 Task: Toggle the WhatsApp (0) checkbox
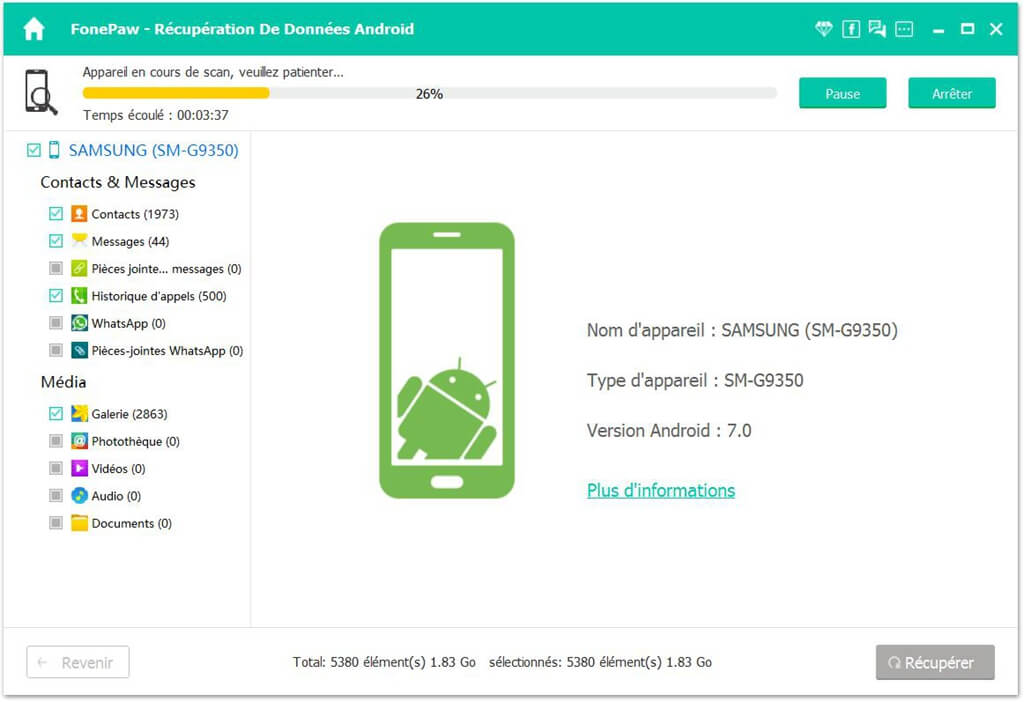coord(56,323)
